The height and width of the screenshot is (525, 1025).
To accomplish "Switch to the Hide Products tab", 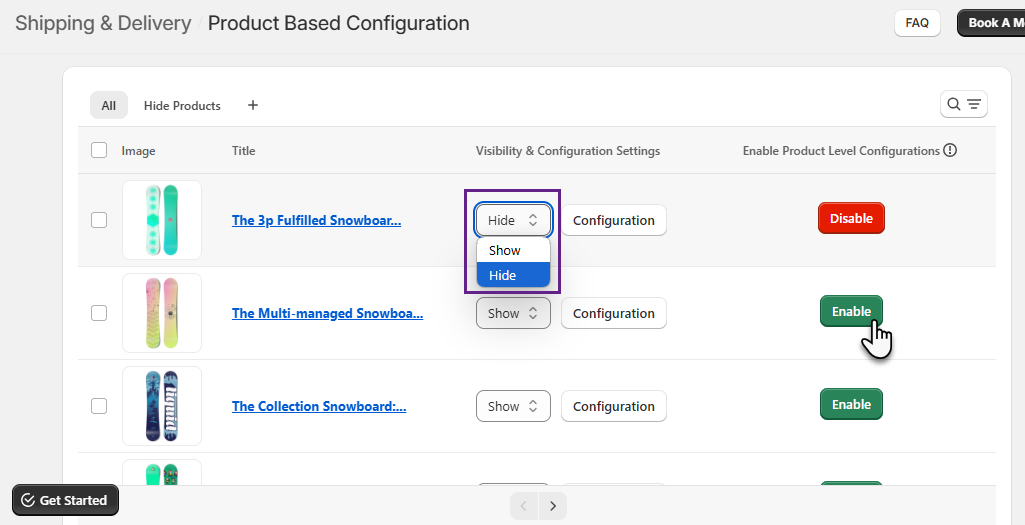I will 182,105.
